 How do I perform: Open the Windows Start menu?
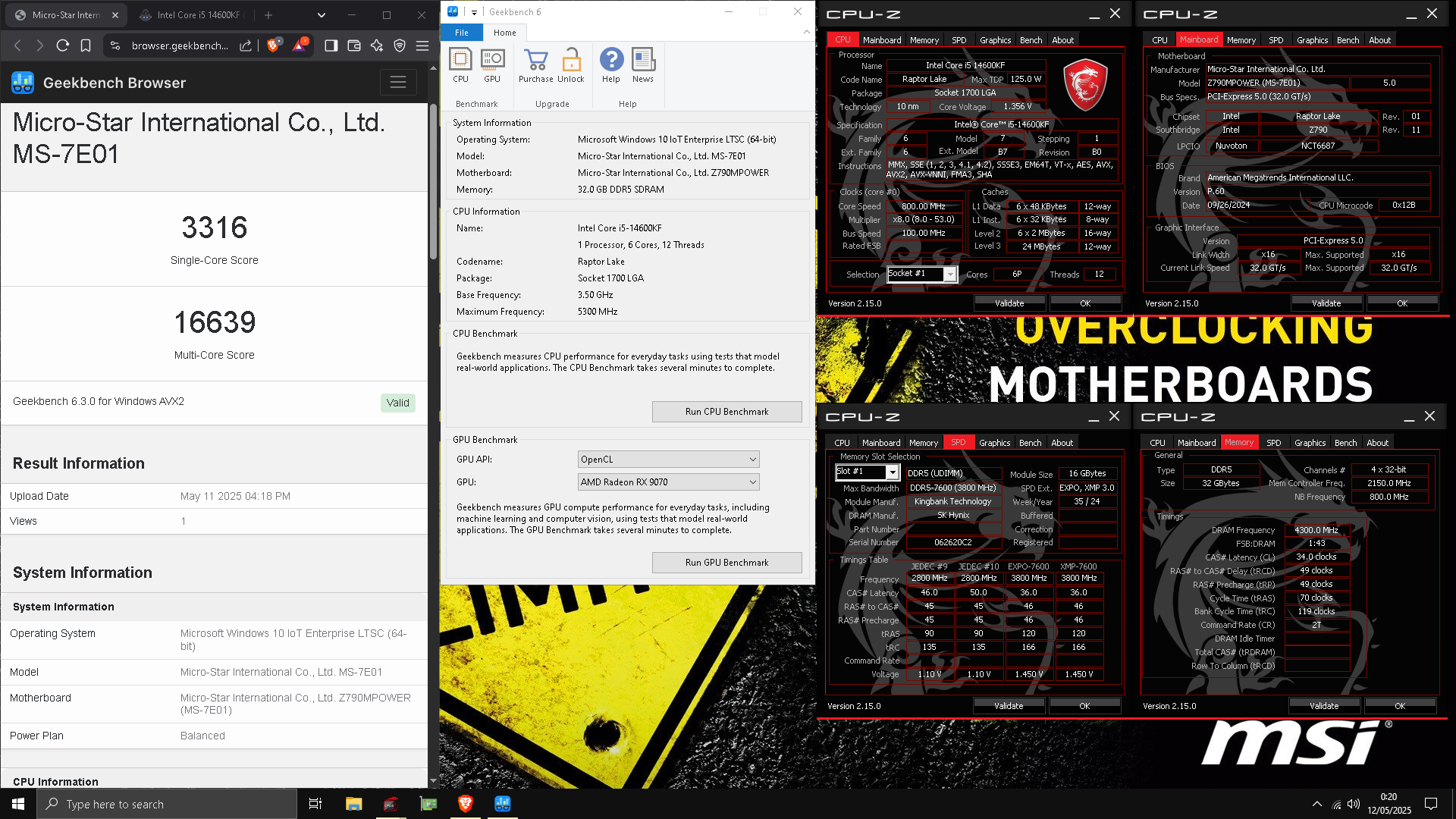tap(18, 804)
